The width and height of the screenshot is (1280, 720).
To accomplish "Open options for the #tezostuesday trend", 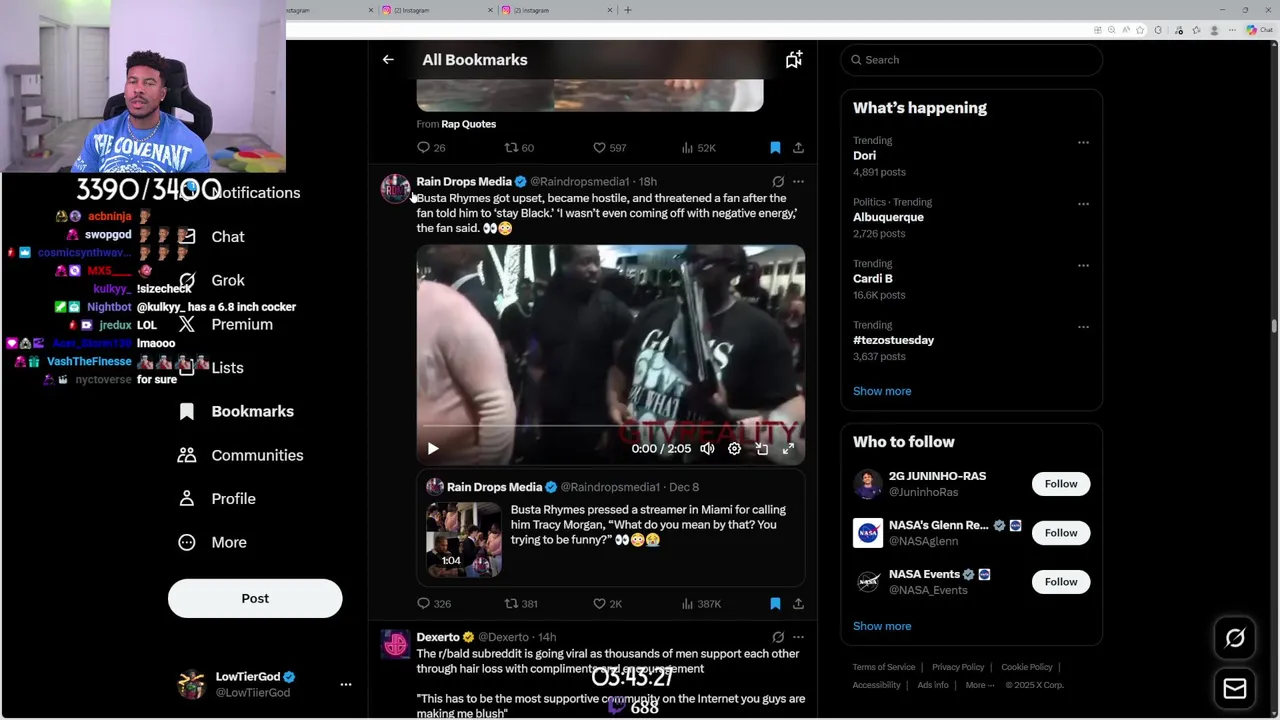I will point(1083,326).
